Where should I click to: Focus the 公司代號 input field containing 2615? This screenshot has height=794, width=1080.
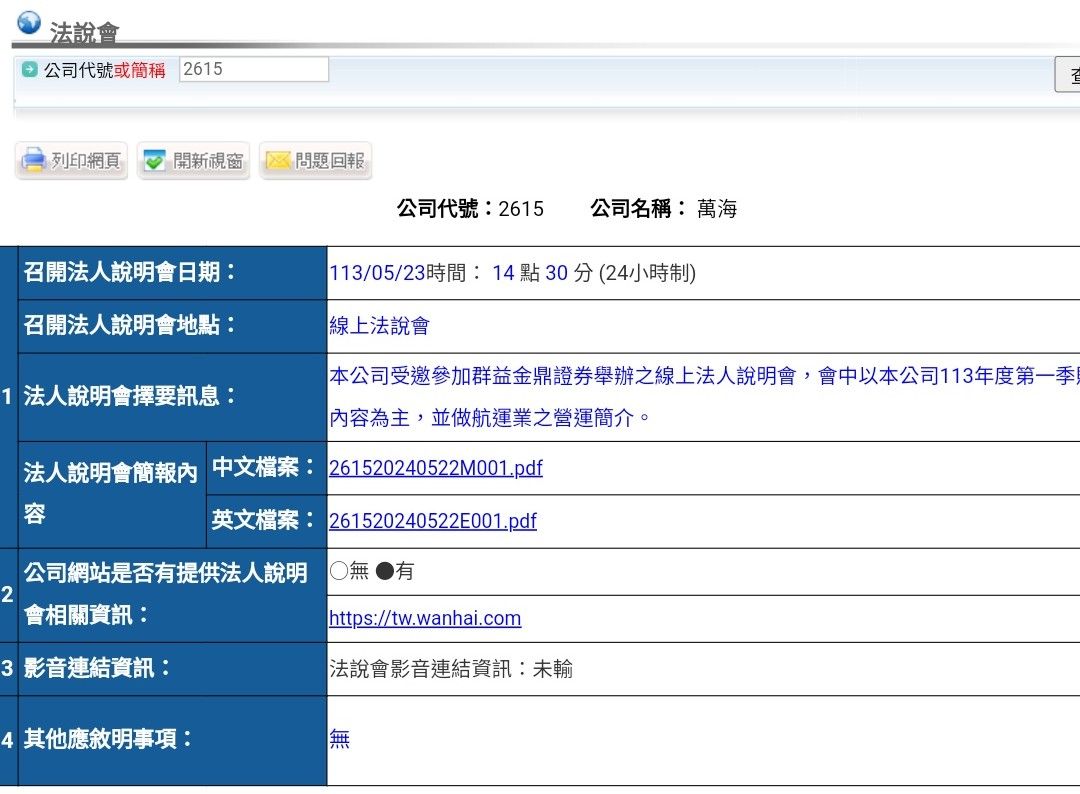tap(254, 69)
